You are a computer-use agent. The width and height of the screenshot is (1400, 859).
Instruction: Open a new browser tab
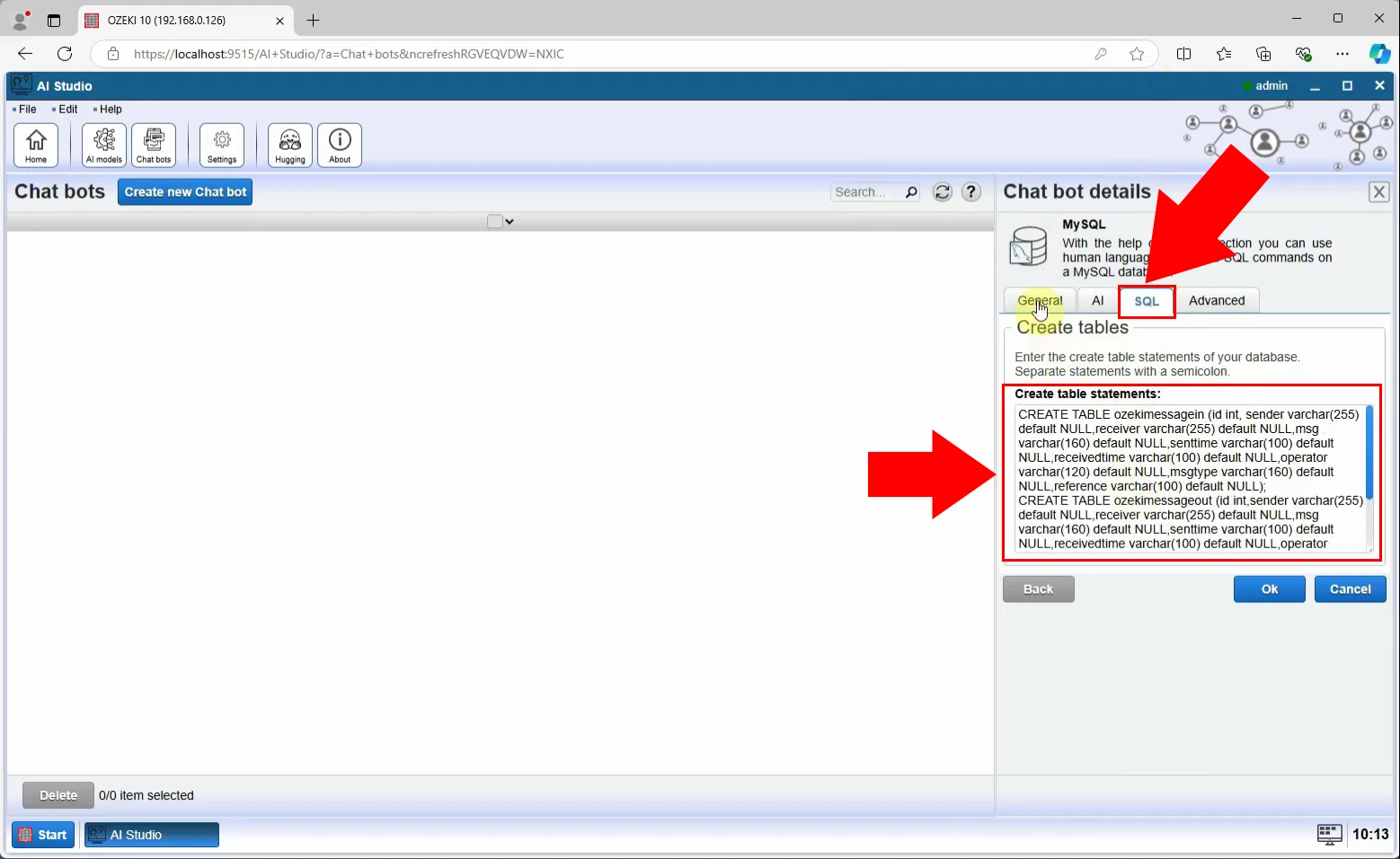click(313, 20)
